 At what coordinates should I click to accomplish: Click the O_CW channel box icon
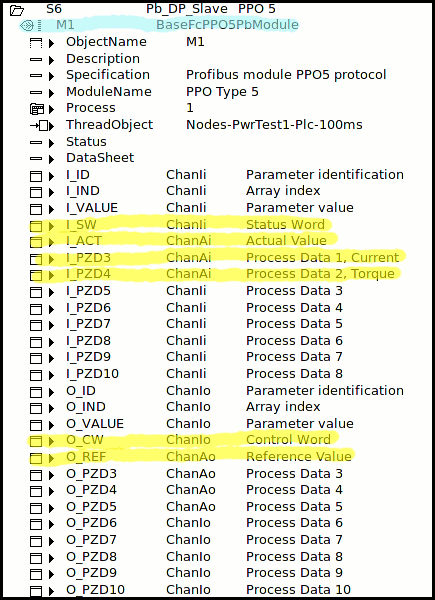[x=36, y=441]
